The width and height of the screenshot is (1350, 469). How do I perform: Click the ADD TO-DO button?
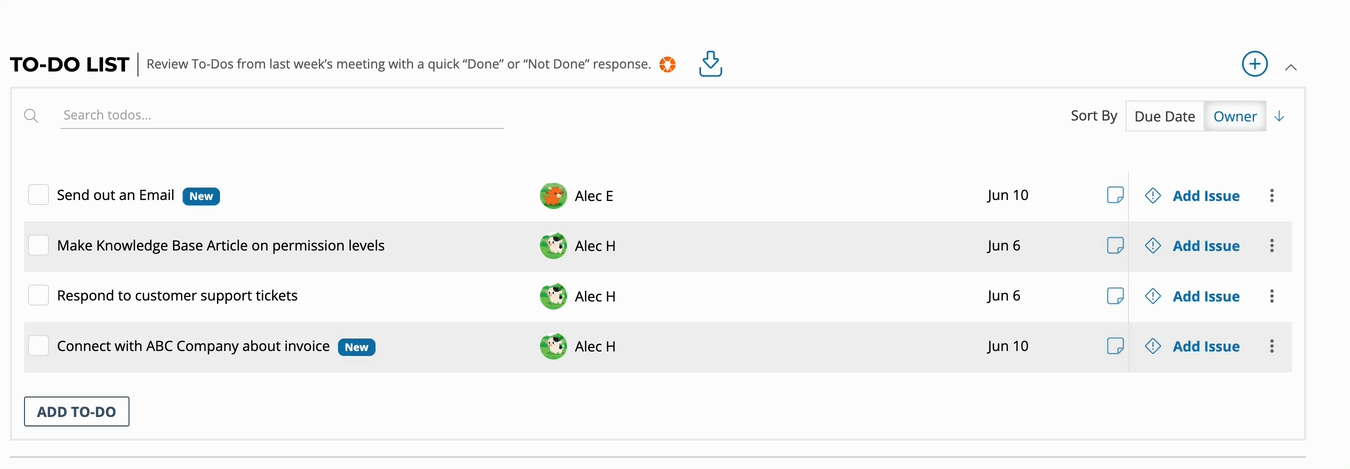click(x=77, y=411)
